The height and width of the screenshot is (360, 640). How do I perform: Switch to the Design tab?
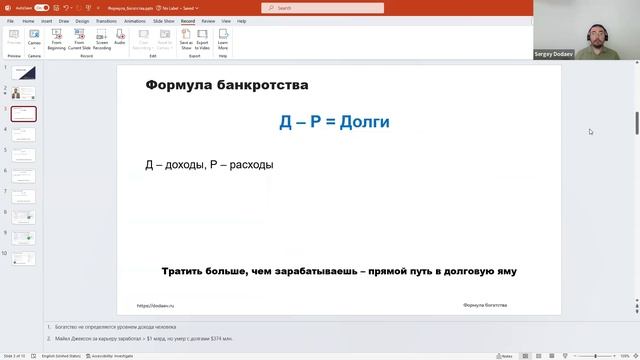pyautogui.click(x=82, y=21)
